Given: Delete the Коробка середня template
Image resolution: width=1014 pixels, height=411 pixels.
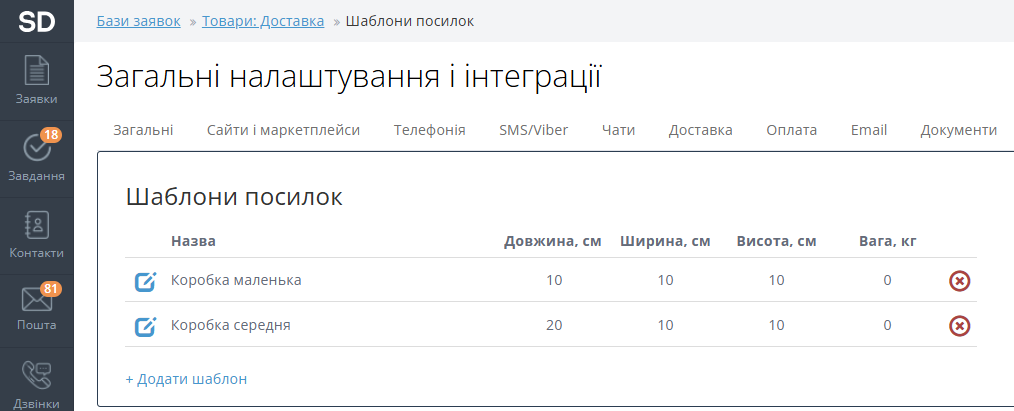Looking at the screenshot, I should click(x=959, y=326).
